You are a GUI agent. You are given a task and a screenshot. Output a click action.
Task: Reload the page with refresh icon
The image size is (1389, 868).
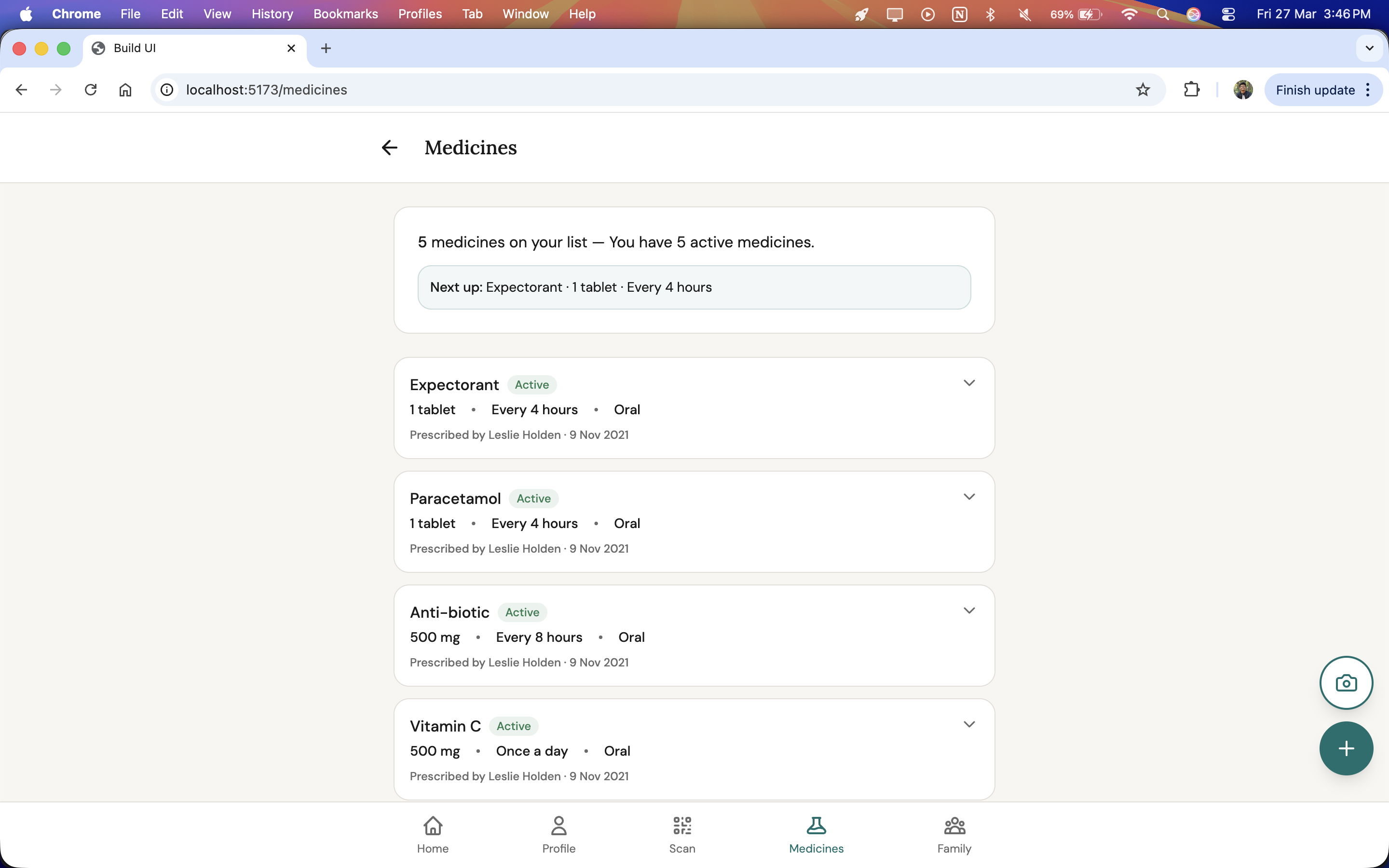point(91,90)
